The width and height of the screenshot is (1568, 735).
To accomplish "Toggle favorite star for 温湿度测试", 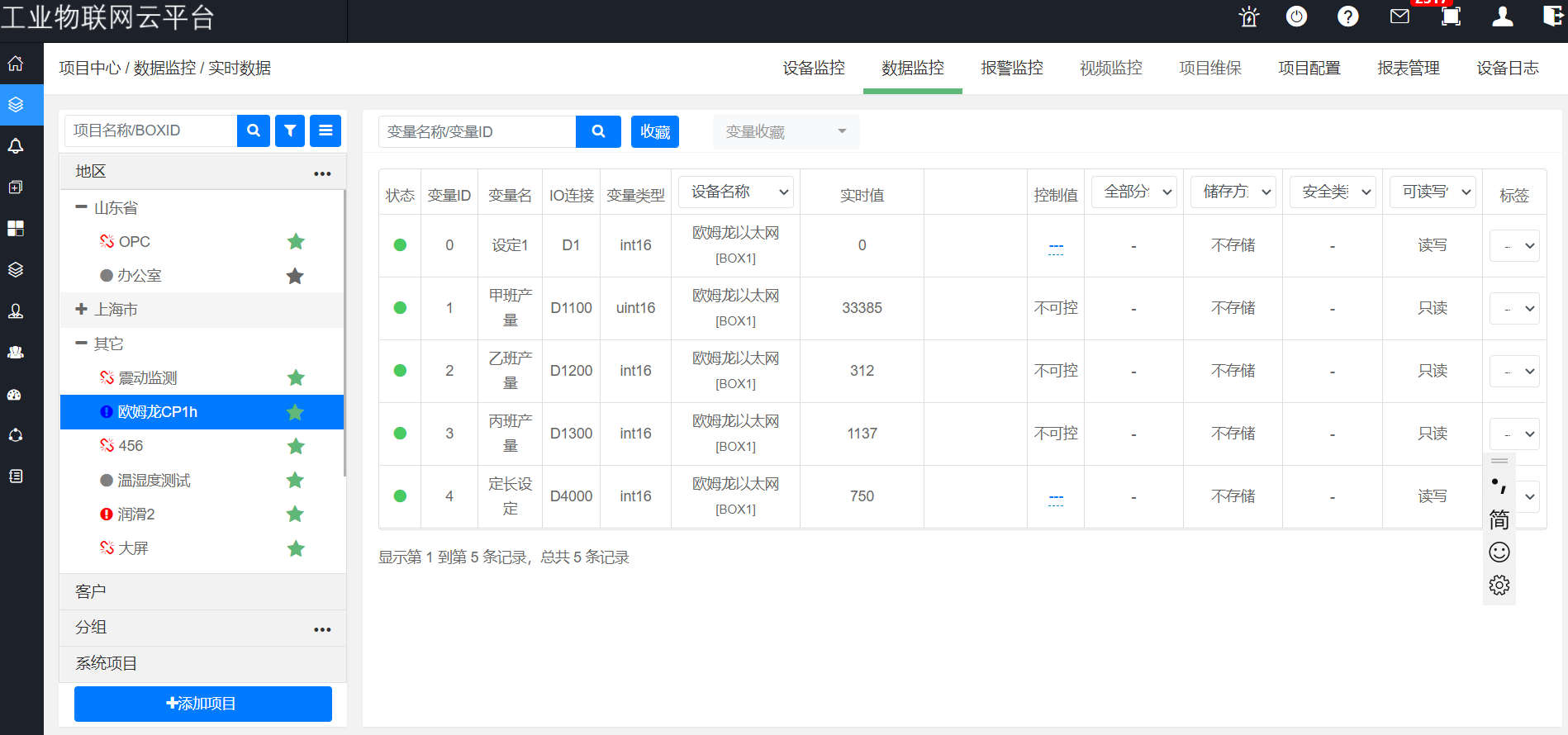I will pyautogui.click(x=295, y=480).
